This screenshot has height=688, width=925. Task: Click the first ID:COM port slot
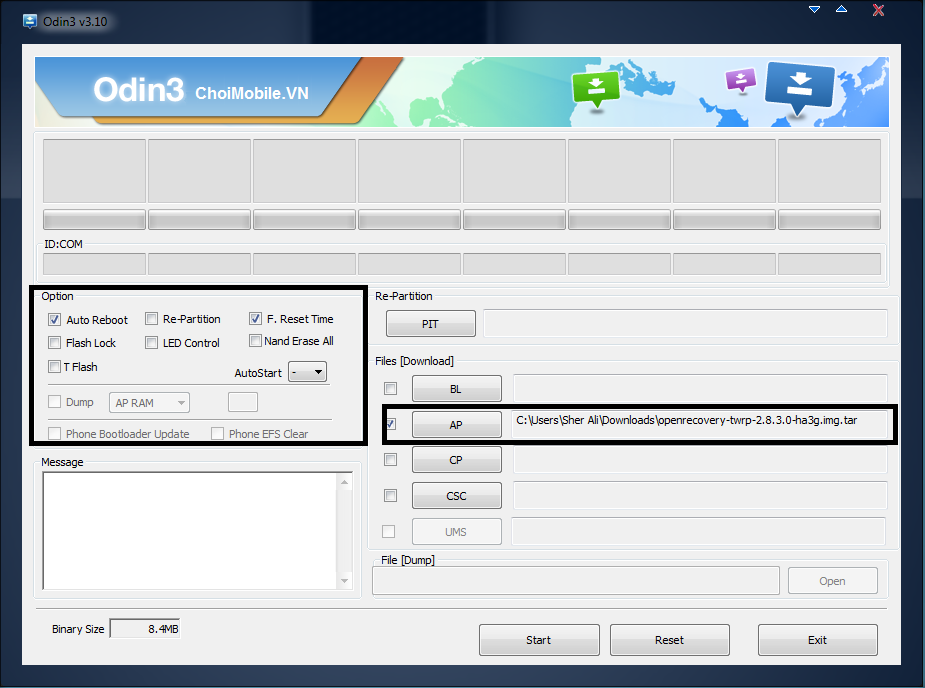coord(94,264)
